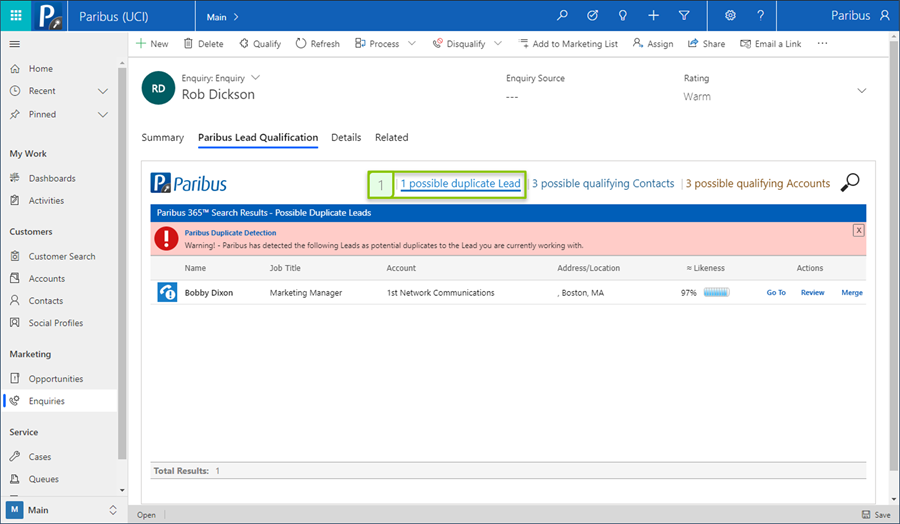Click the Save button in footer

pyautogui.click(x=876, y=515)
